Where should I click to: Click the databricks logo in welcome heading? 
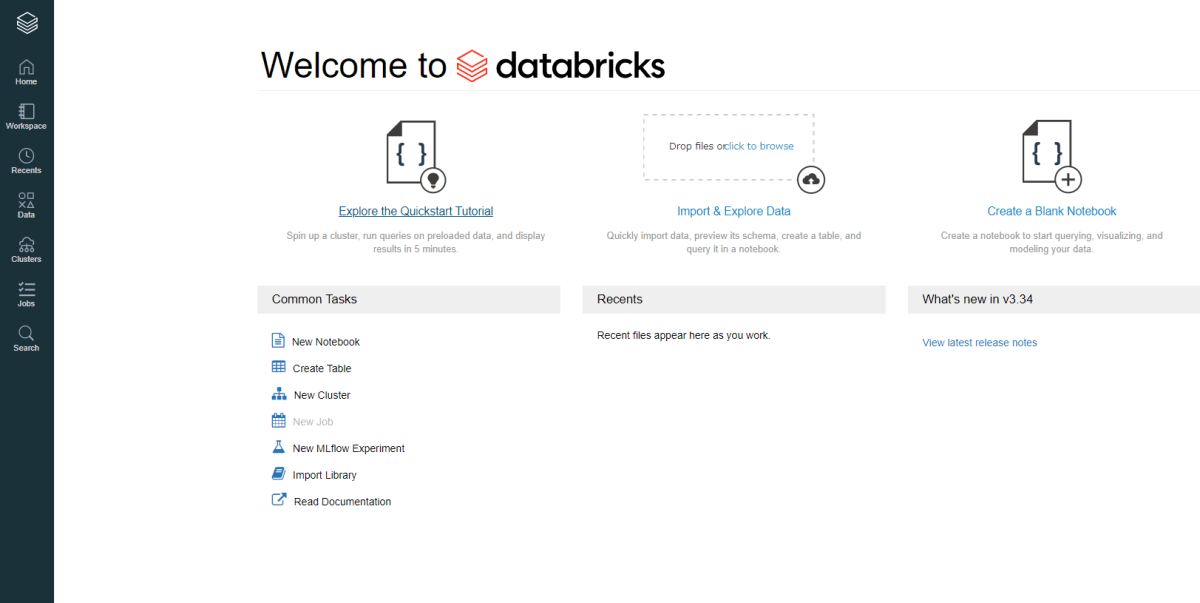(x=560, y=65)
